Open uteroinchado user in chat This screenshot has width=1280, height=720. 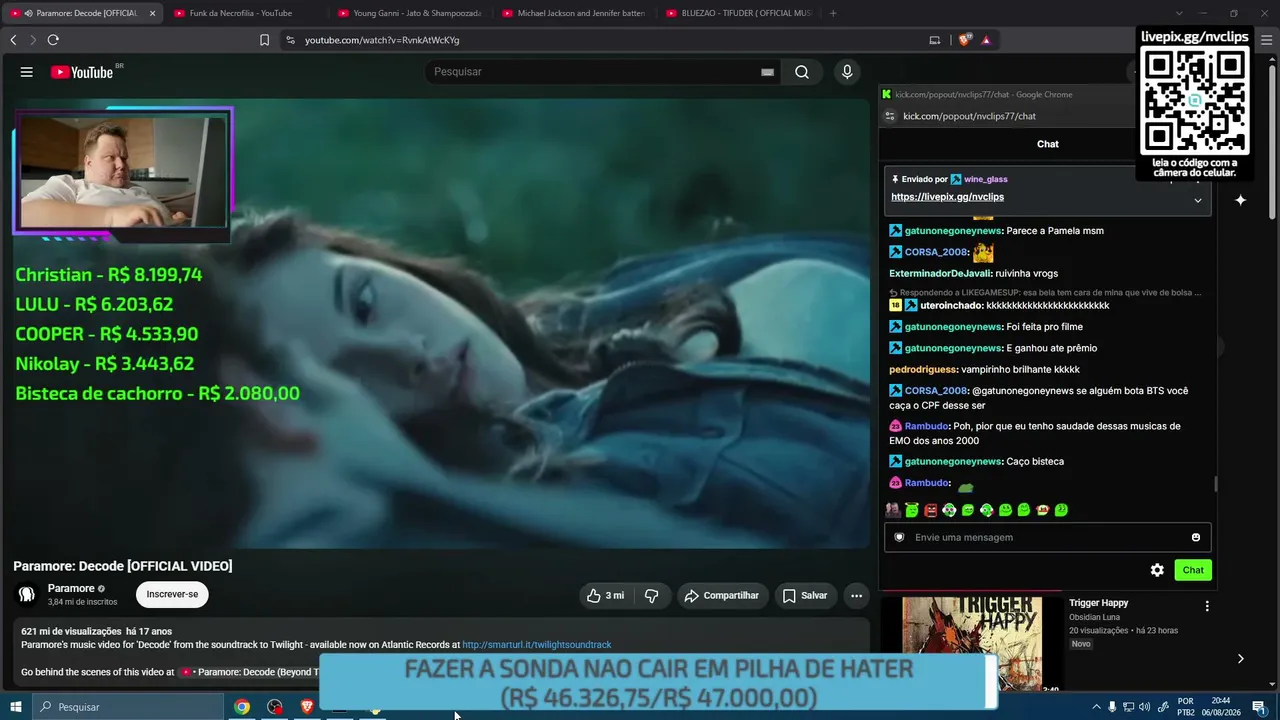pyautogui.click(x=950, y=305)
